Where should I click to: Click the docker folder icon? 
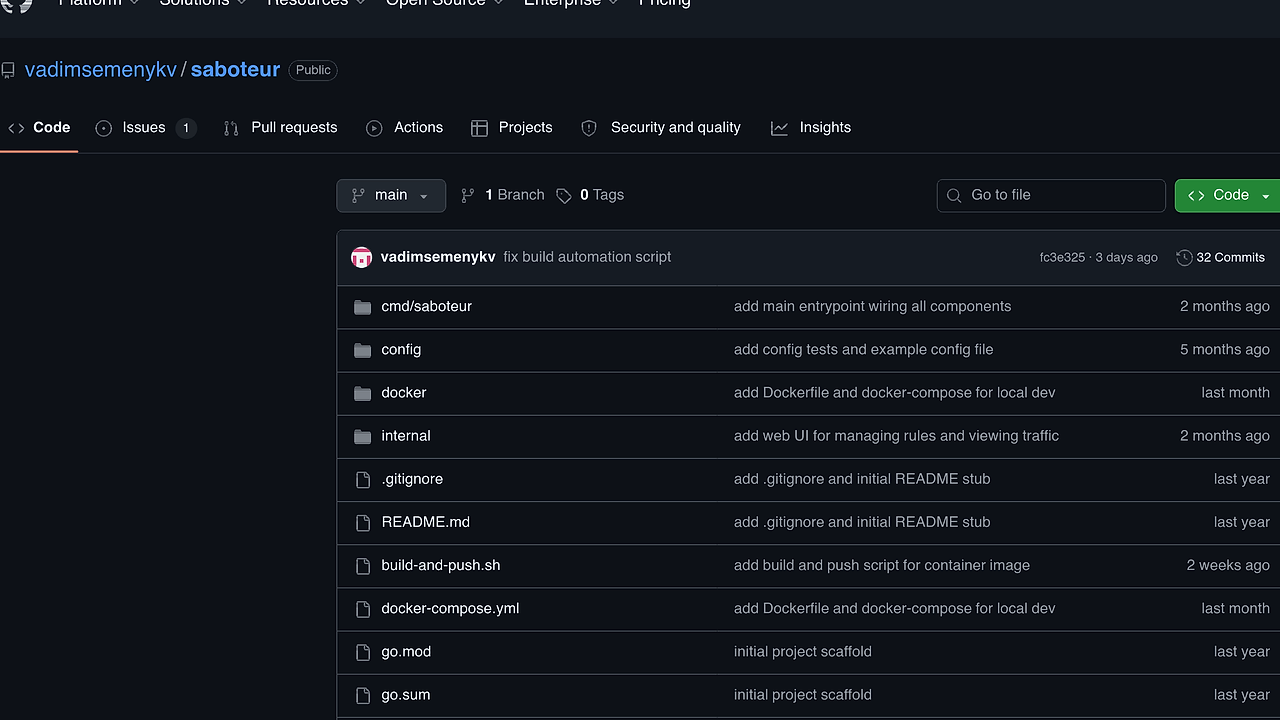(363, 393)
